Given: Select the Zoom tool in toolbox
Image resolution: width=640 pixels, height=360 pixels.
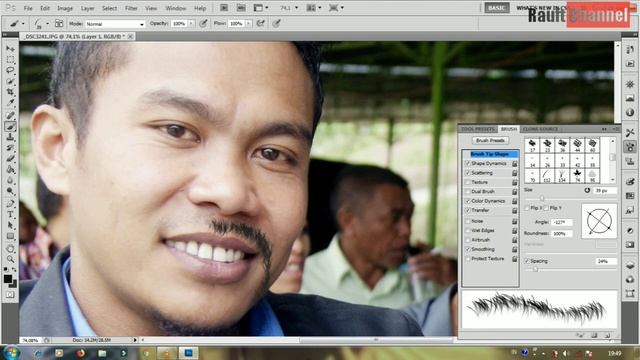Looking at the screenshot, I should point(10,259).
